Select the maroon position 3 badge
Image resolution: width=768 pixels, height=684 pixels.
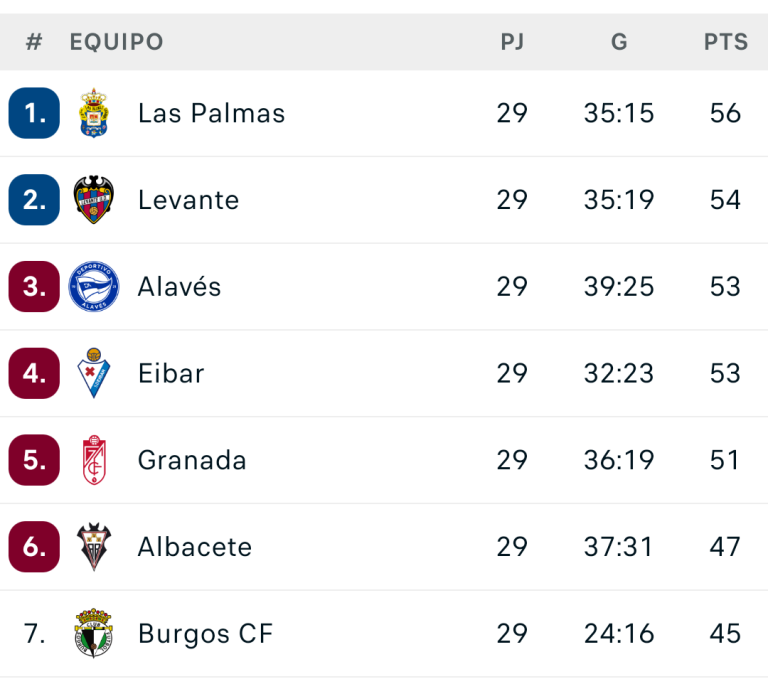pyautogui.click(x=34, y=287)
